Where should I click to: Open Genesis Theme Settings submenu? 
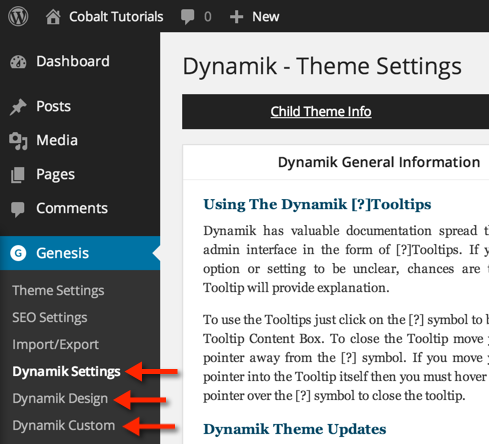[x=58, y=290]
